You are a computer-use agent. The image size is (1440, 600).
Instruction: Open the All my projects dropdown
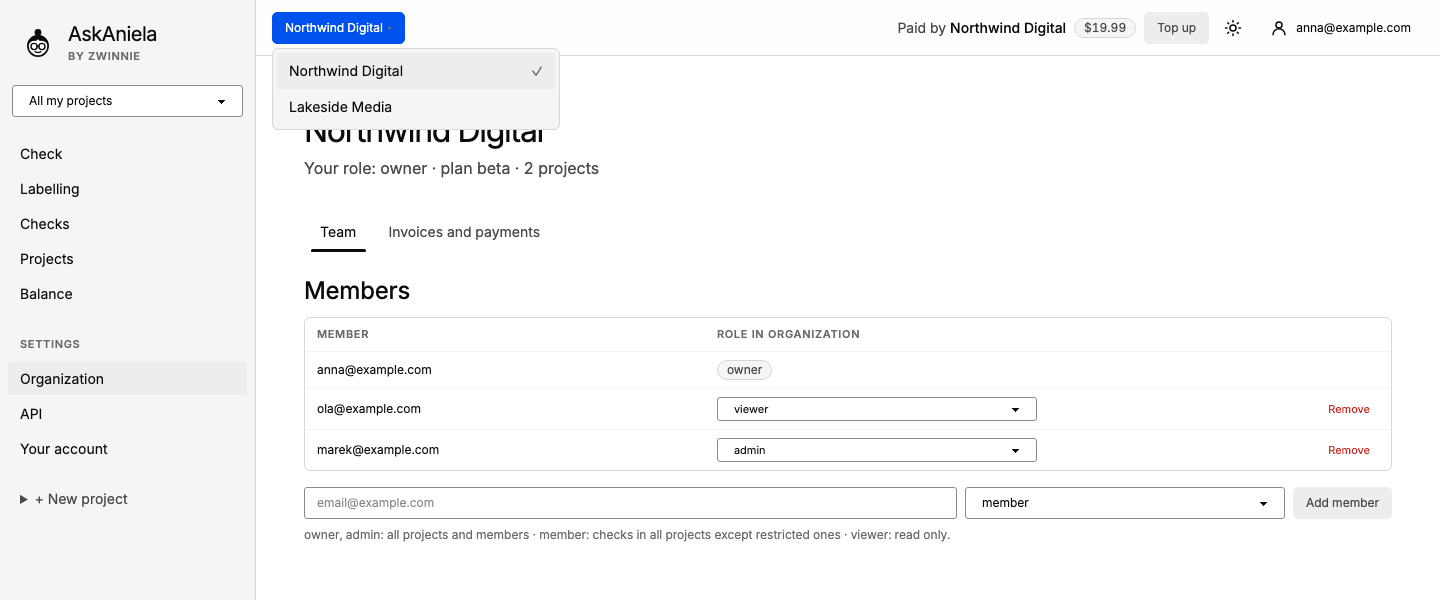tap(127, 101)
